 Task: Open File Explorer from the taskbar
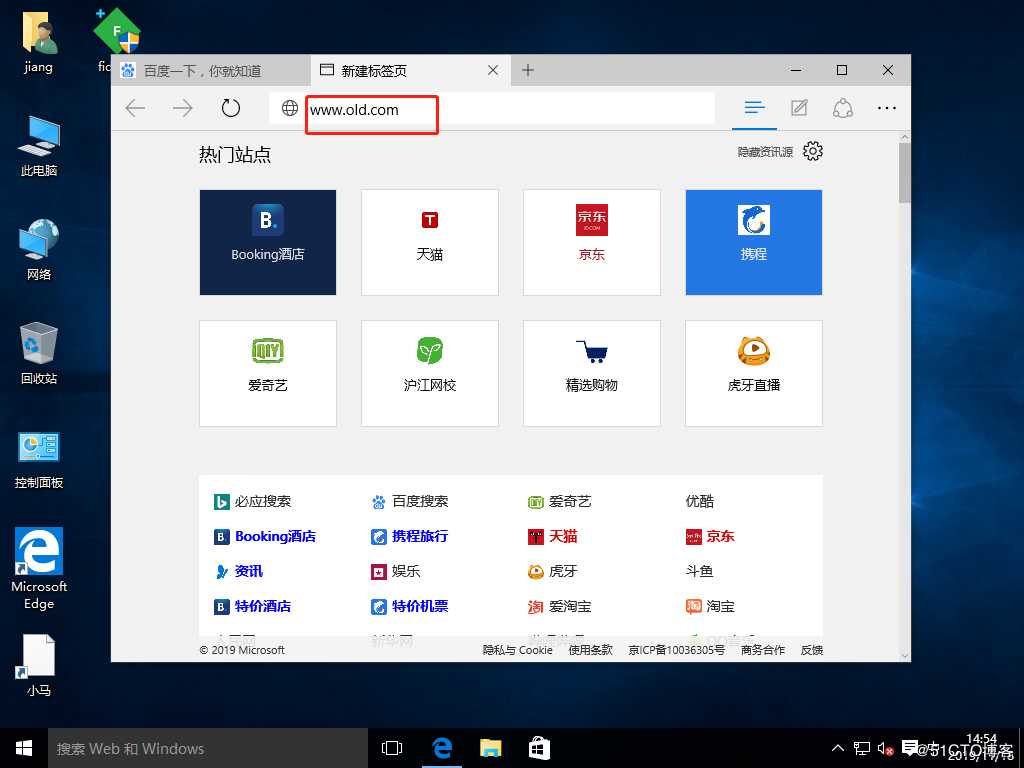coord(490,748)
